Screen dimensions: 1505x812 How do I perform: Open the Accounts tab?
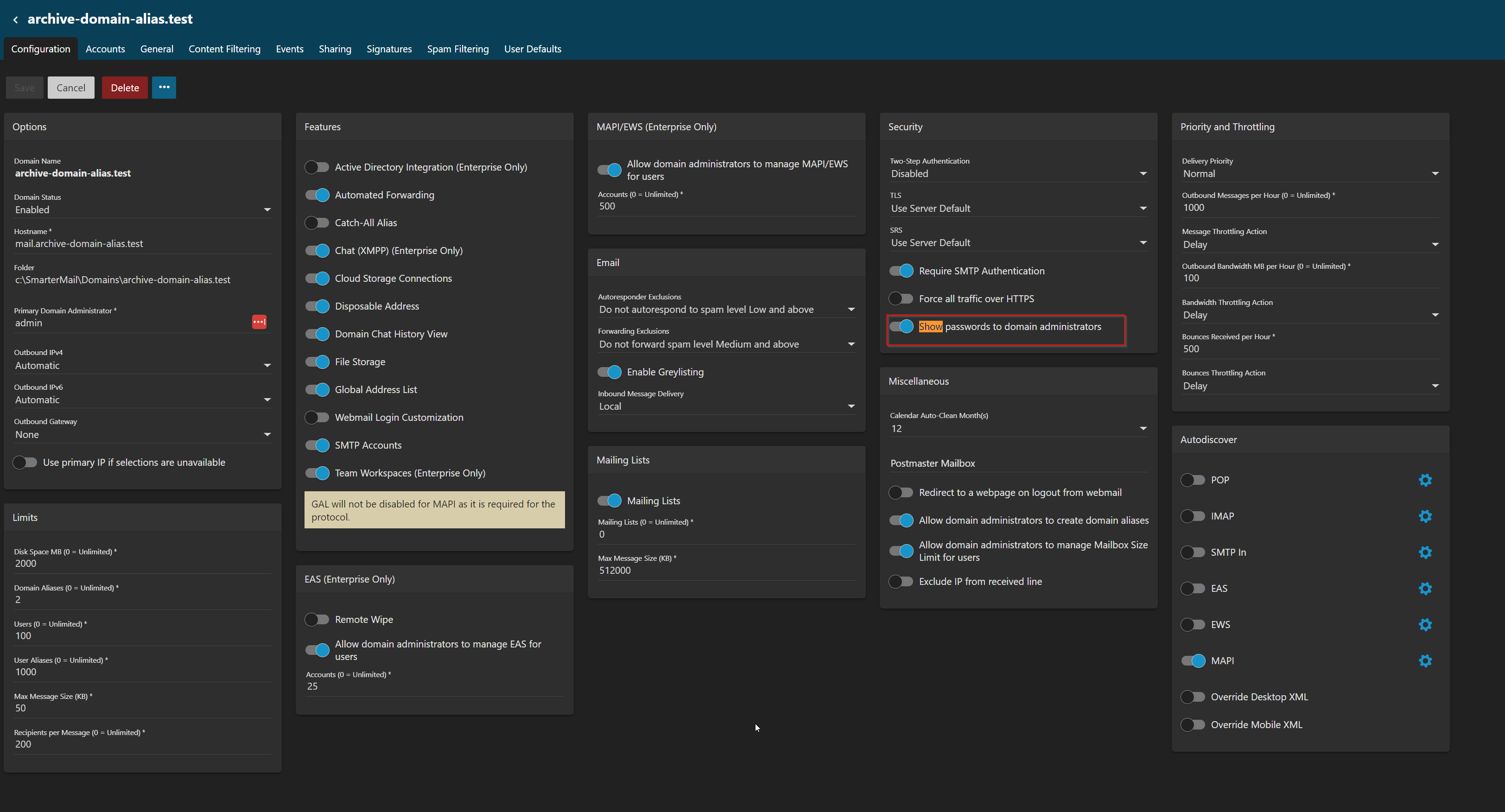click(x=105, y=49)
